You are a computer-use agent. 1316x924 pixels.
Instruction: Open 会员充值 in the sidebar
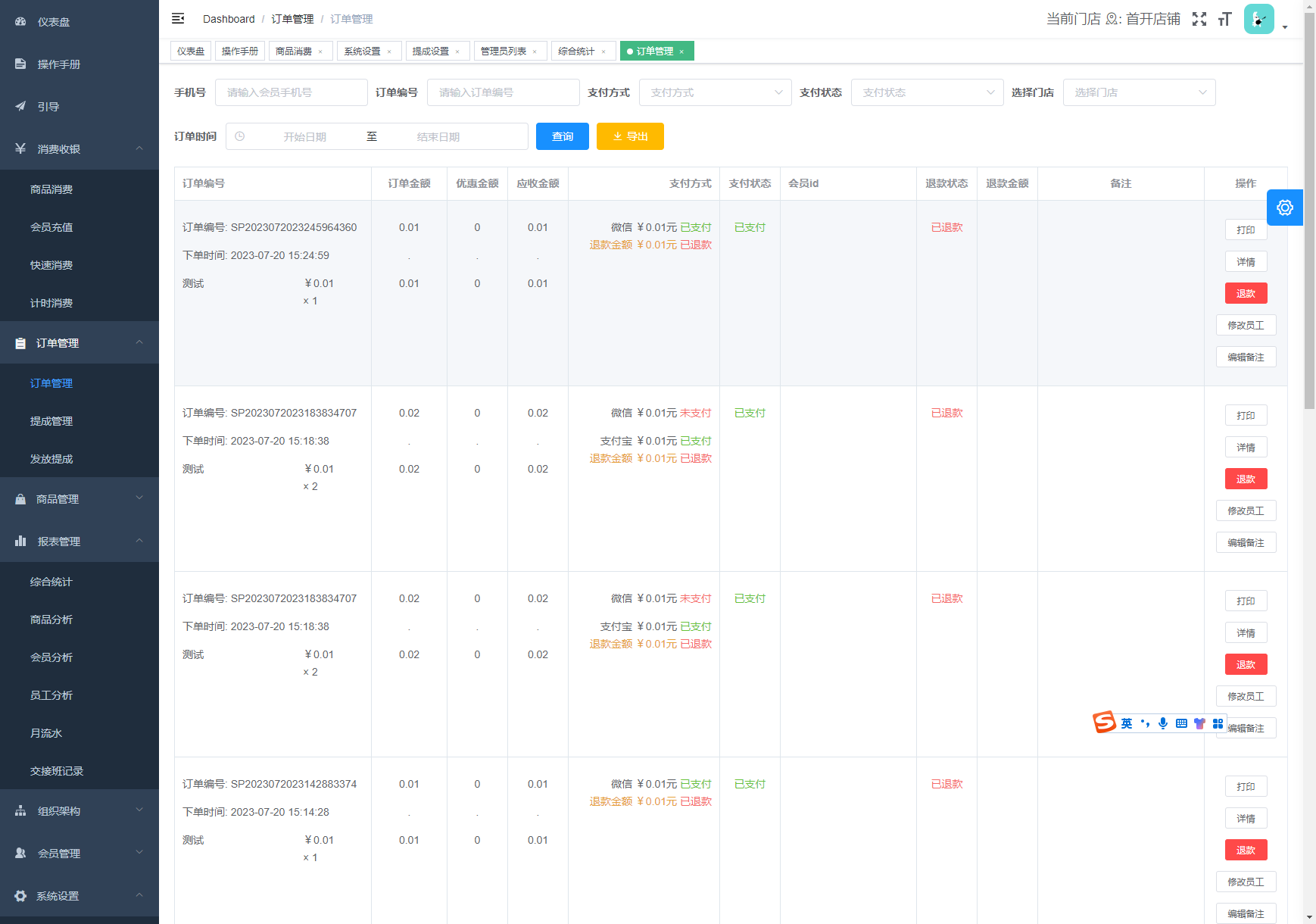pos(51,227)
